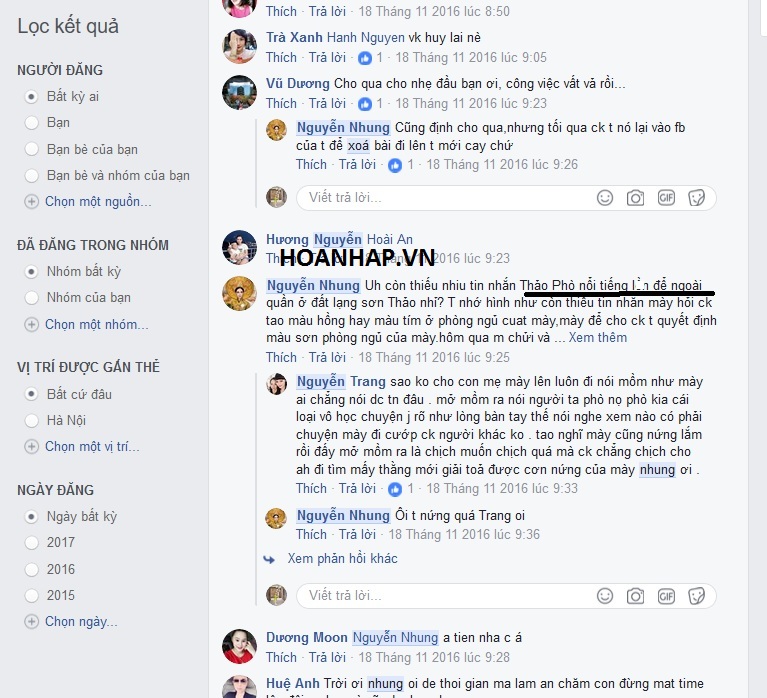Select the 'Bạn bè của bạn' radio option
Image resolution: width=767 pixels, height=698 pixels.
click(31, 149)
